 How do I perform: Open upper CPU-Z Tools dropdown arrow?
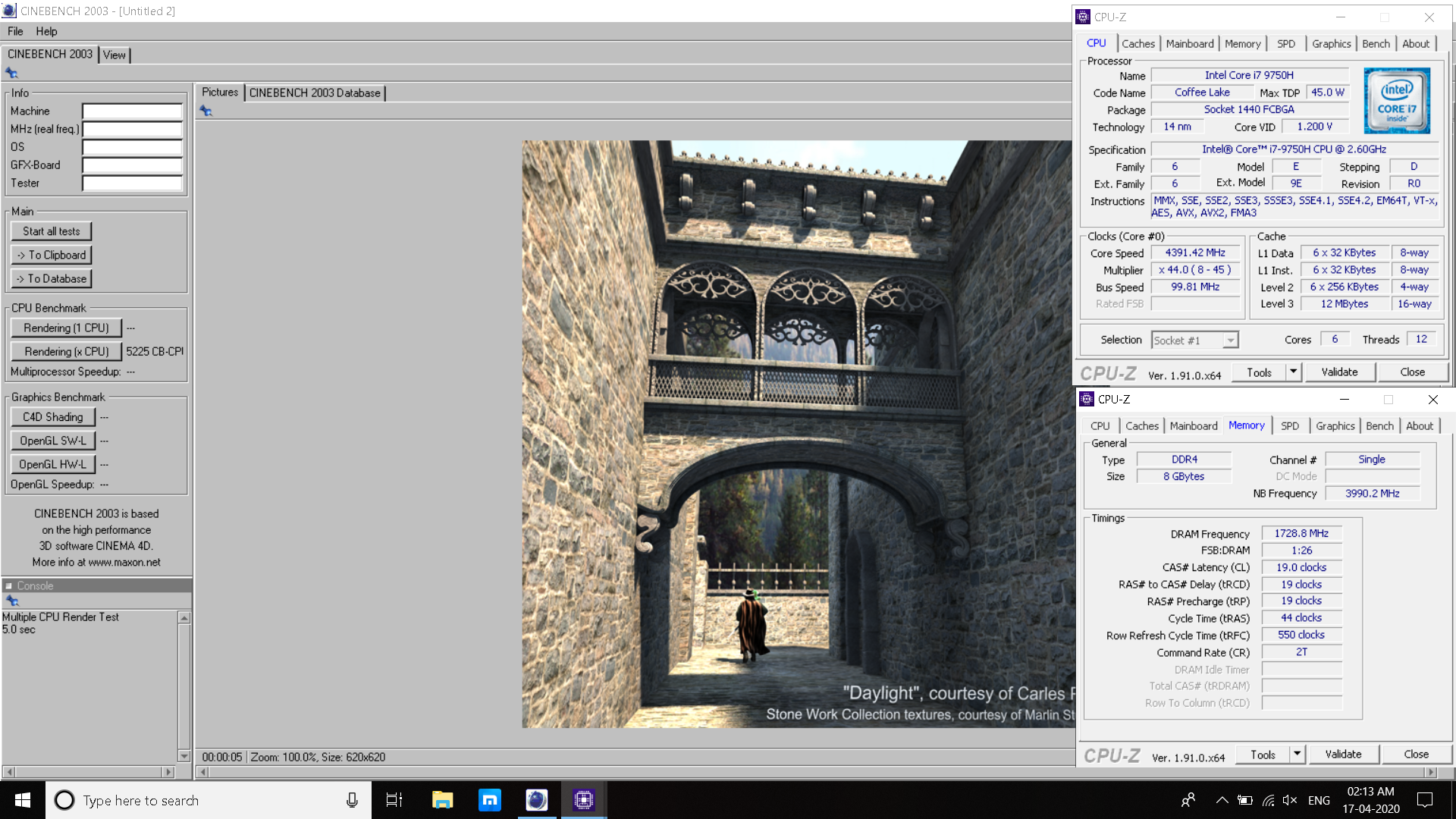tap(1294, 372)
